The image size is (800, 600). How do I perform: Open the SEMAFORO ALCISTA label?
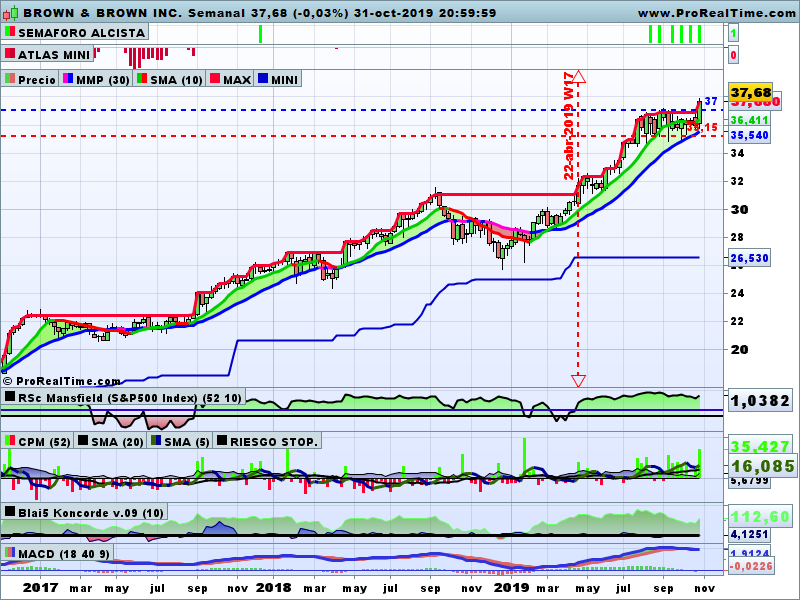coord(82,33)
